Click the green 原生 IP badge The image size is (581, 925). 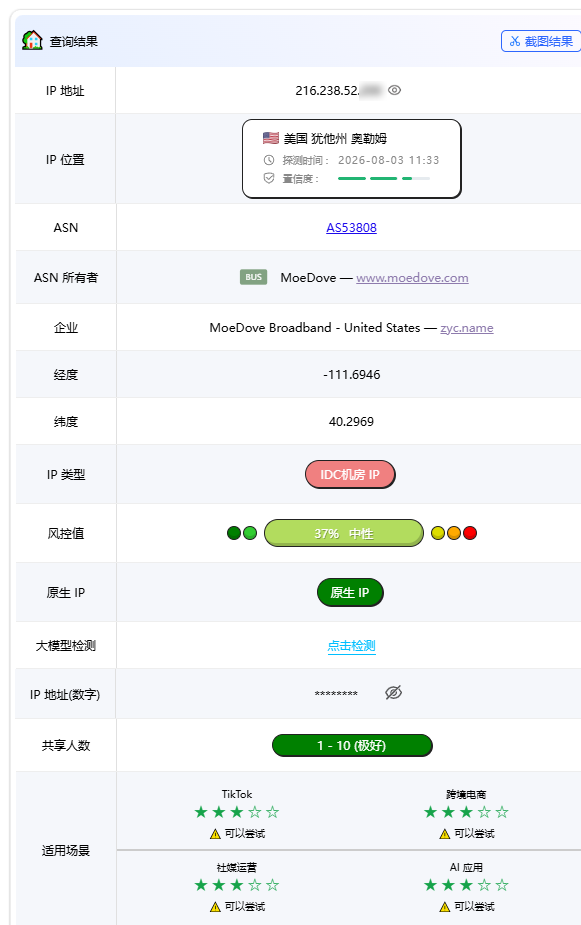click(350, 592)
